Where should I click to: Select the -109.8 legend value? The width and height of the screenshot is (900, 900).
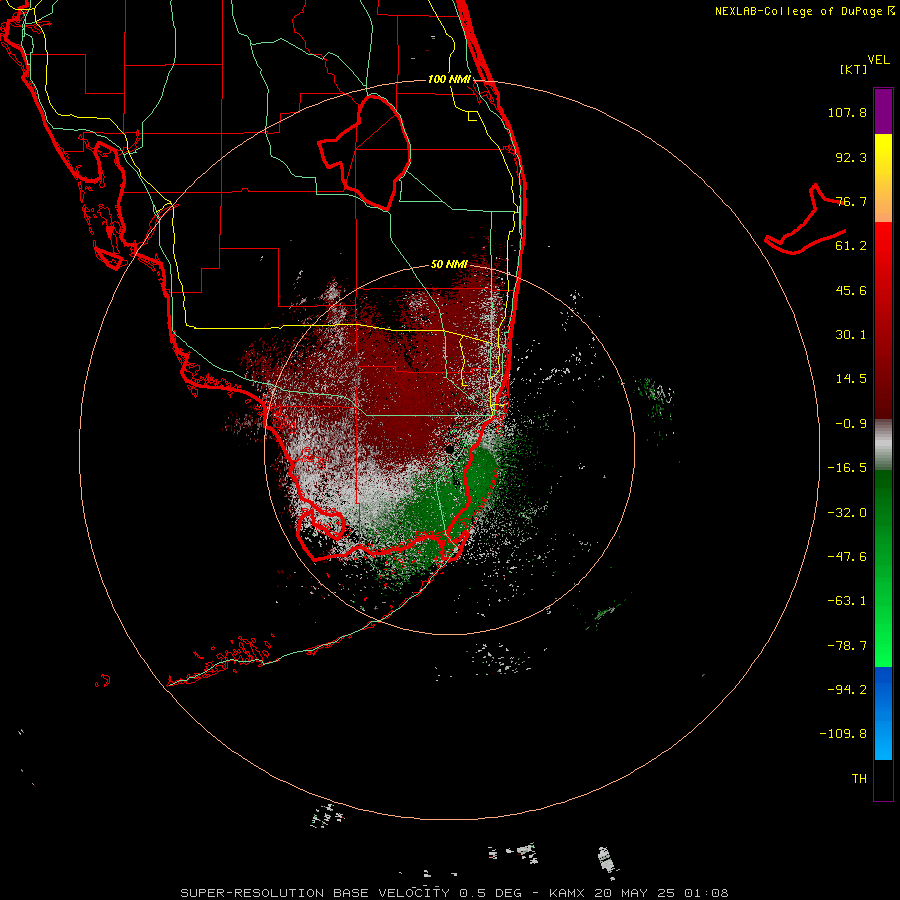coord(843,734)
